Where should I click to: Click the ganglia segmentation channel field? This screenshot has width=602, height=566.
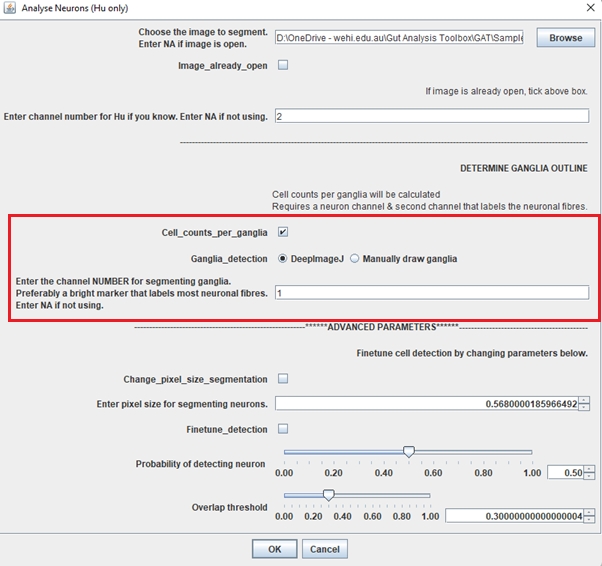point(431,293)
